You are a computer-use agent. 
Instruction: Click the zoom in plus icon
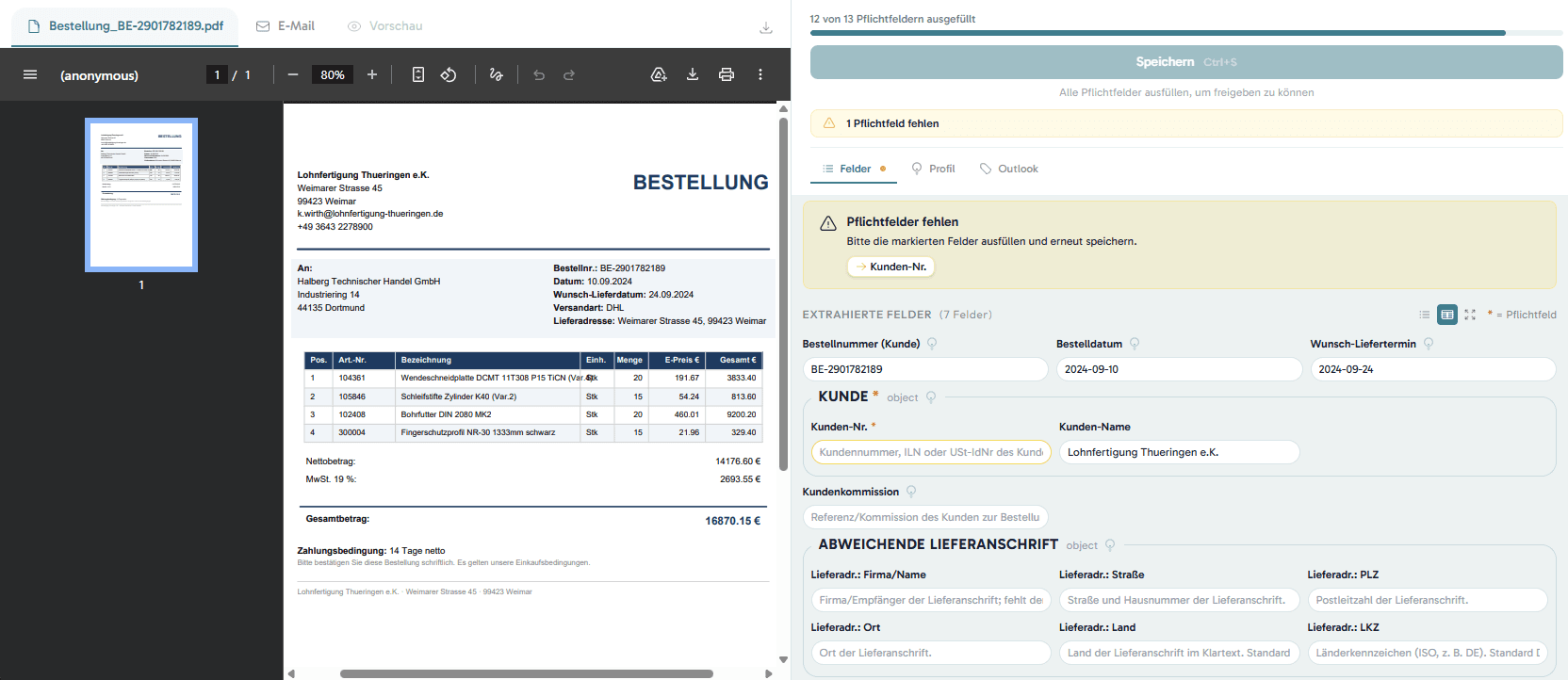tap(372, 74)
